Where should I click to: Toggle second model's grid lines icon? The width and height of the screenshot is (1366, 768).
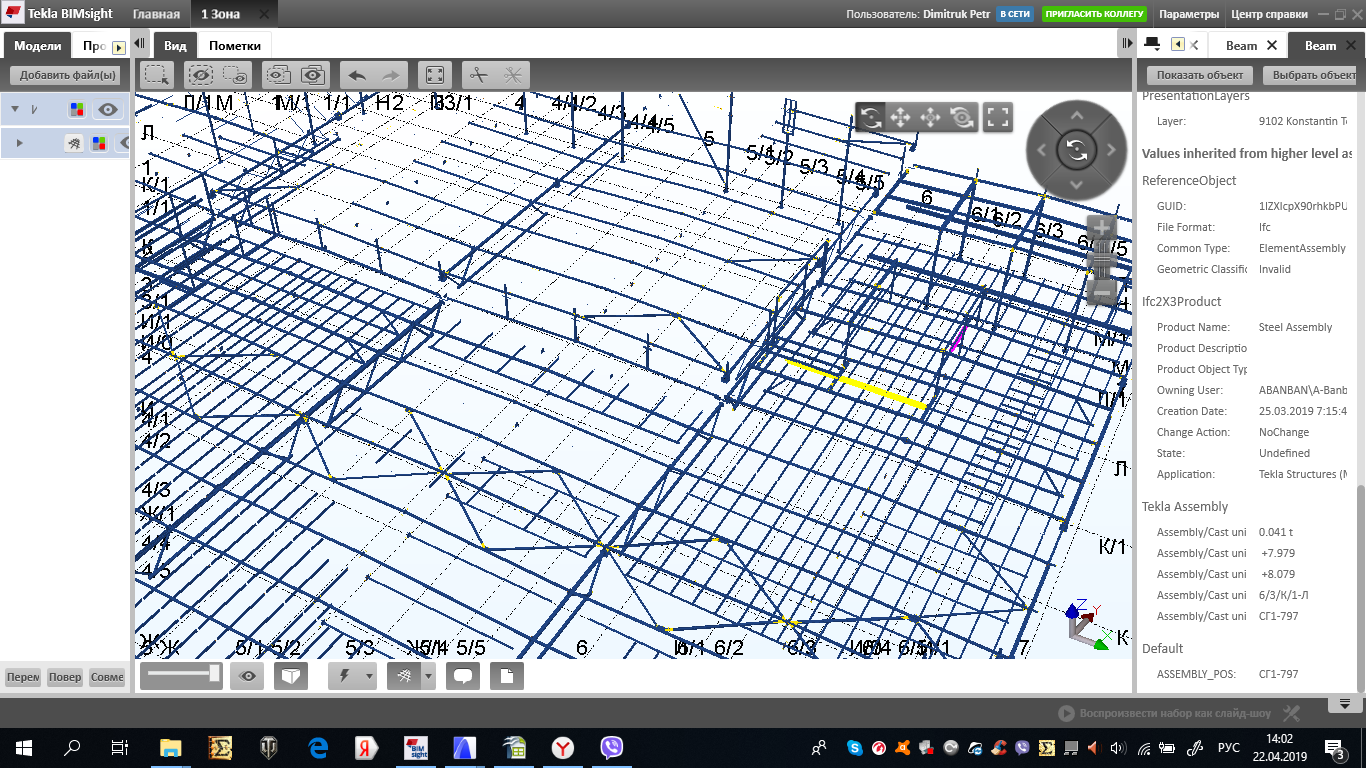74,143
